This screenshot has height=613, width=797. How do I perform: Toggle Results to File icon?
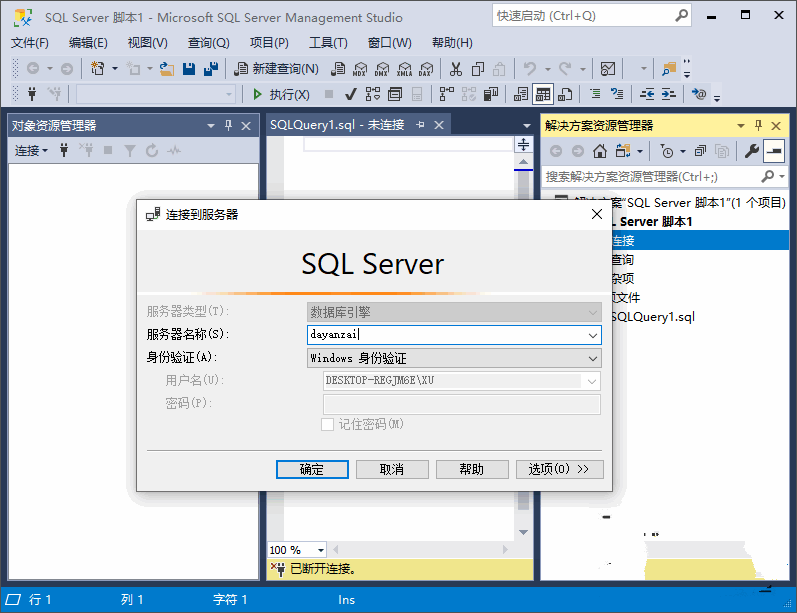point(565,95)
